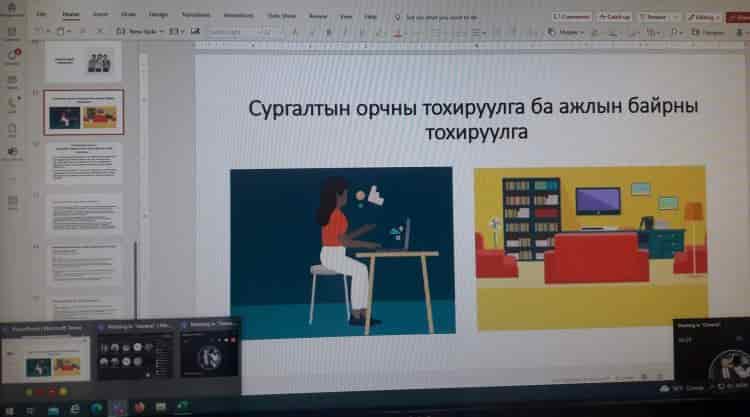Open the Help ribbon tab
This screenshot has width=750, height=417.
370,17
